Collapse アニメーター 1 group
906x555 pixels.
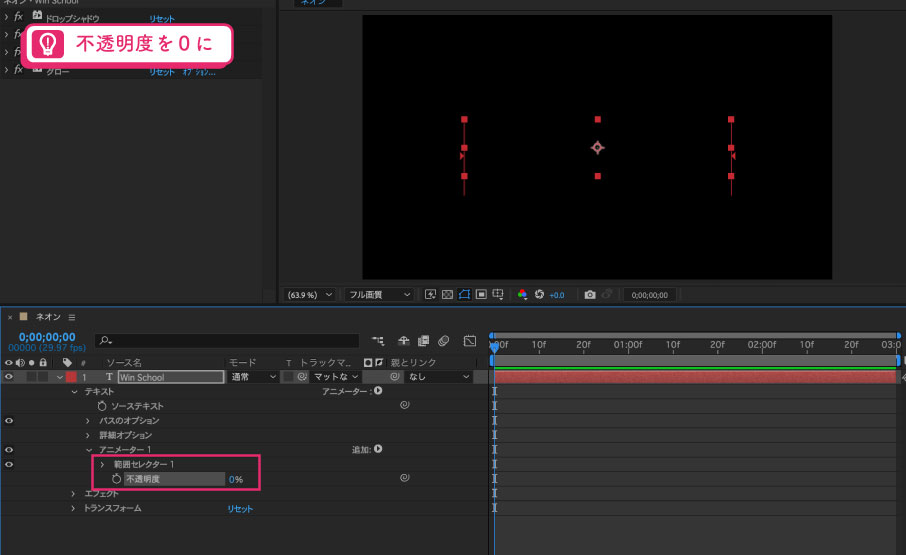(x=88, y=450)
